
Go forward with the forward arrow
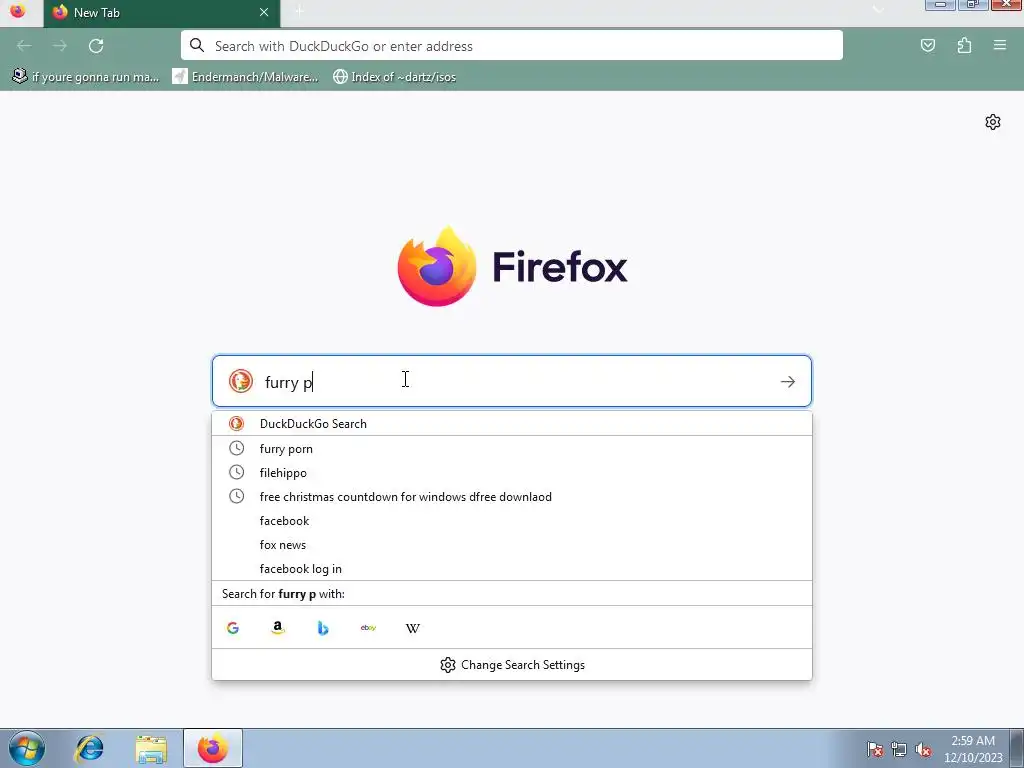tap(60, 46)
